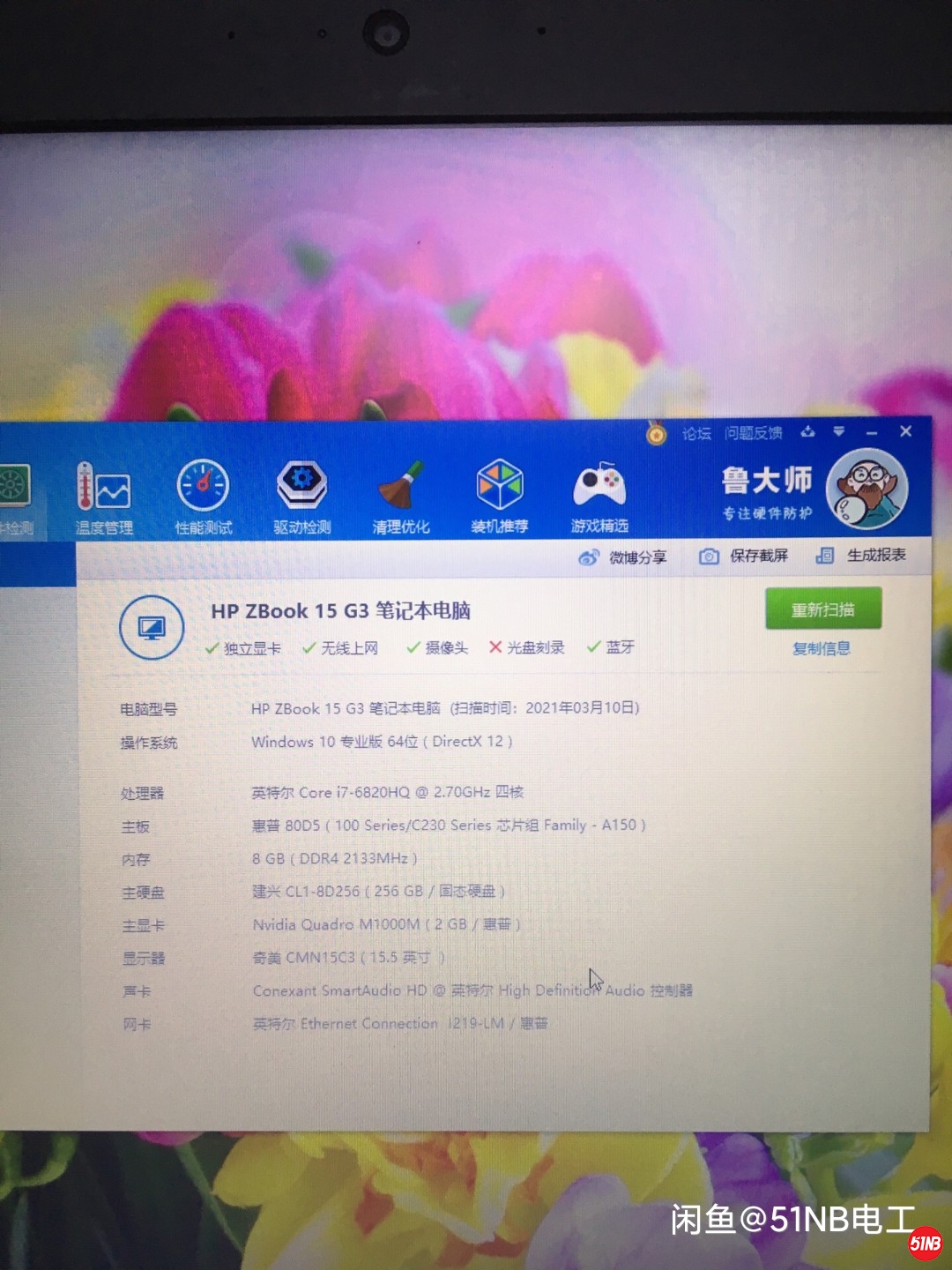Click the 主显卡 row label
The height and width of the screenshot is (1270, 952).
click(x=144, y=925)
